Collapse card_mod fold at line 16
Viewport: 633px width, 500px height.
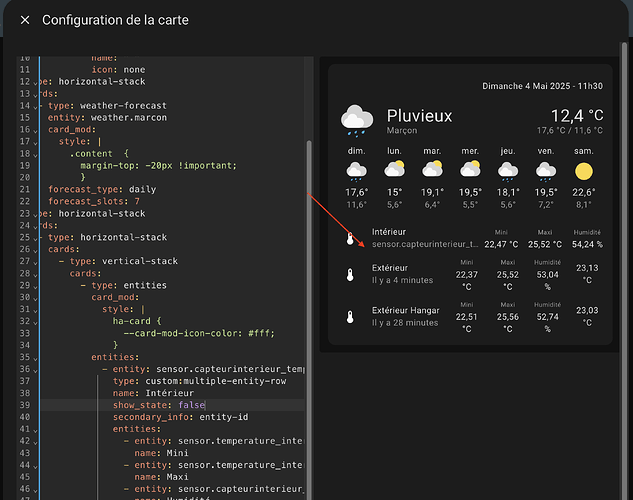pos(36,131)
